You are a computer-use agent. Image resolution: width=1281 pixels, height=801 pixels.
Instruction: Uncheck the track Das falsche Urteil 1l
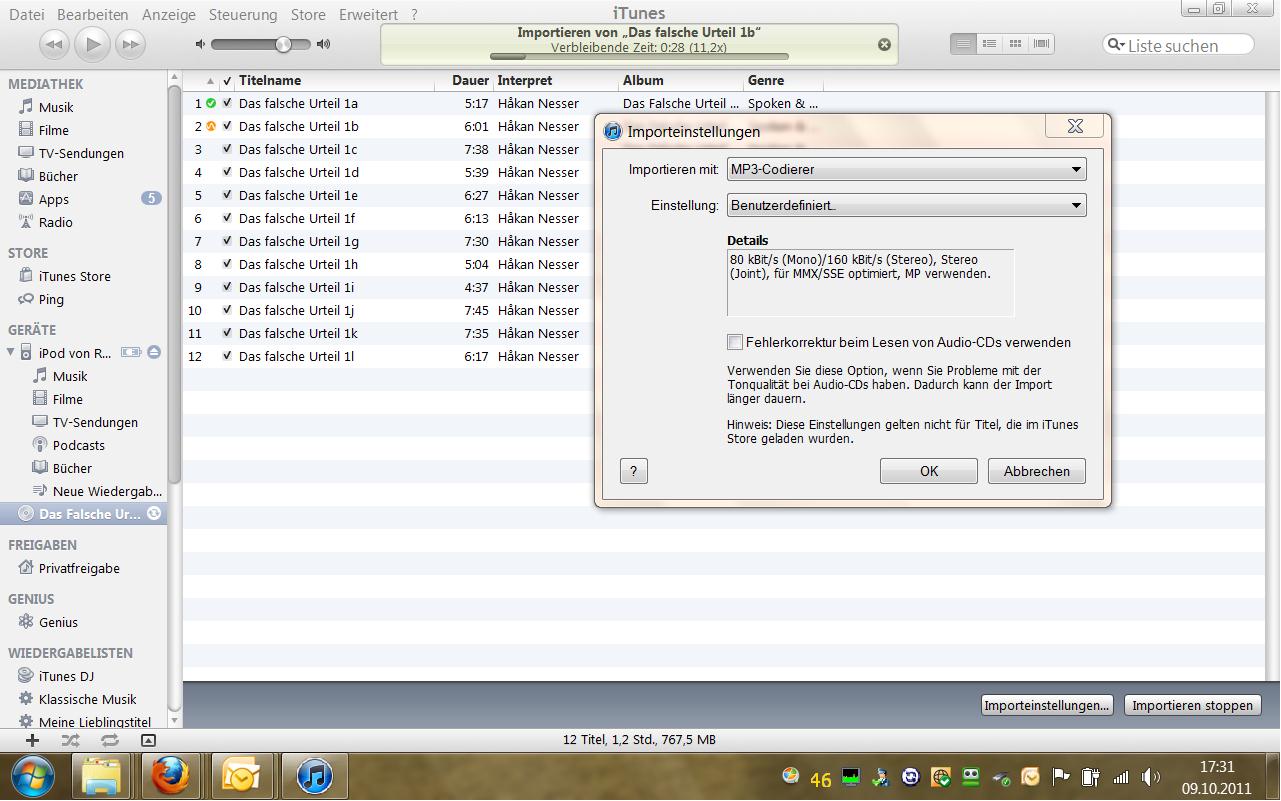tap(227, 356)
